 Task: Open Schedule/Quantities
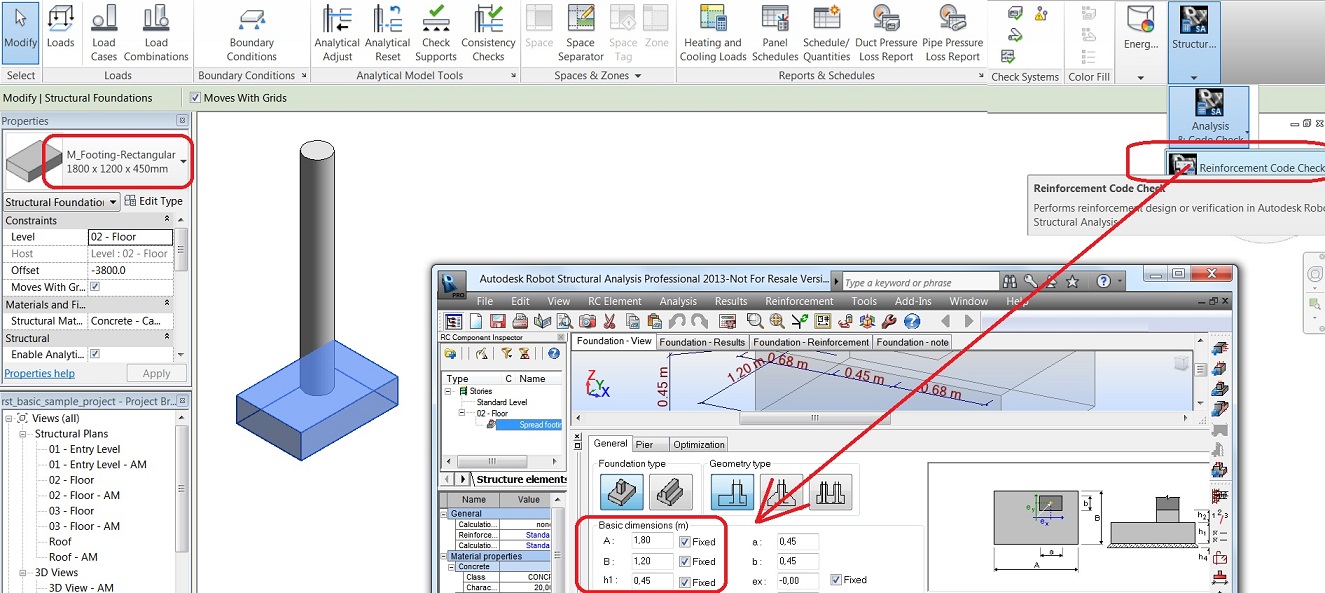click(x=826, y=33)
